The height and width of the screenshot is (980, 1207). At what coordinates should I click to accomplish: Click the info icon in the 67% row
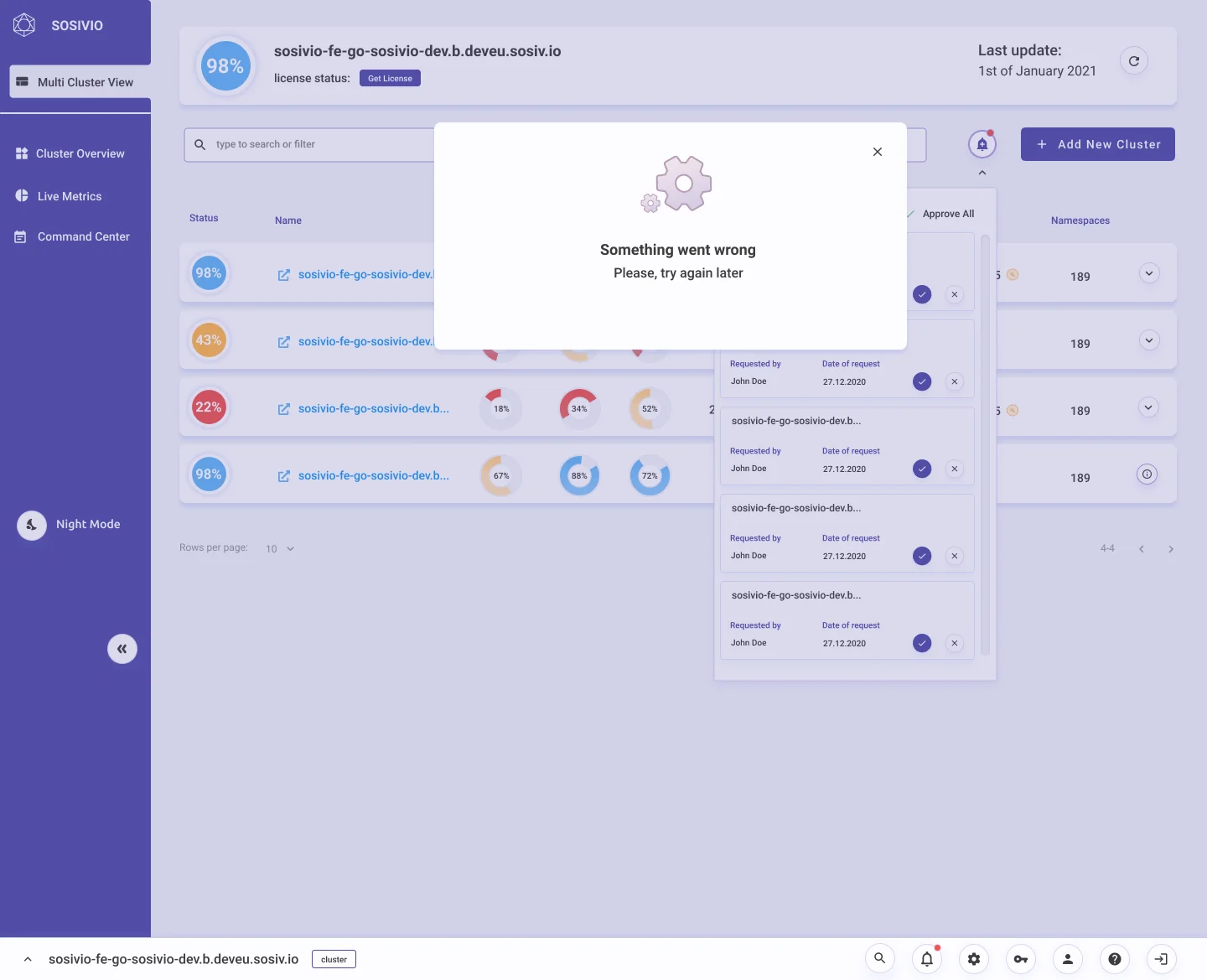(x=1147, y=474)
